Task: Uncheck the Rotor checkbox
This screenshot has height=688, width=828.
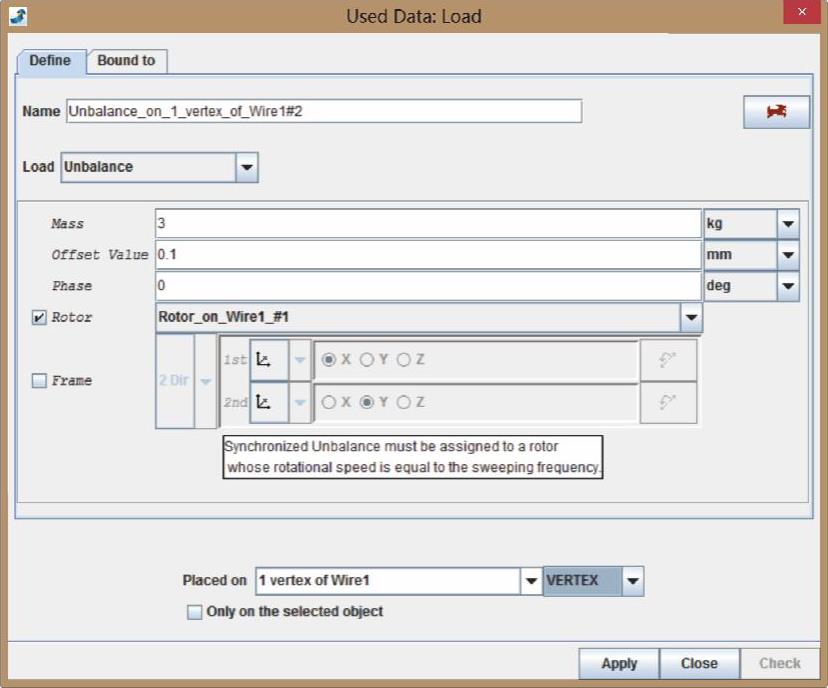Action: click(39, 318)
